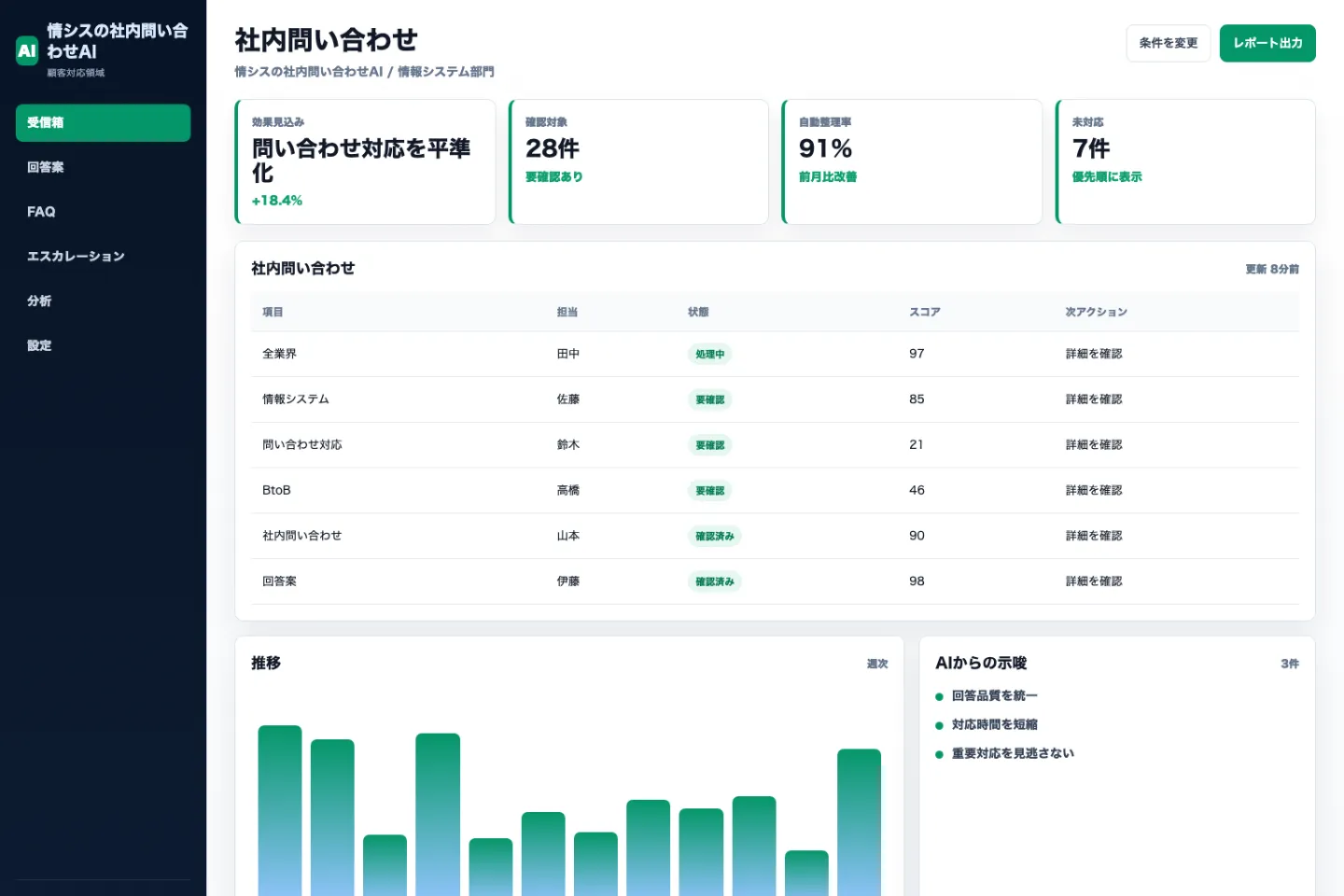This screenshot has height=896, width=1344.
Task: Click 詳細を確認 in the 回答案 row
Action: (x=1094, y=581)
